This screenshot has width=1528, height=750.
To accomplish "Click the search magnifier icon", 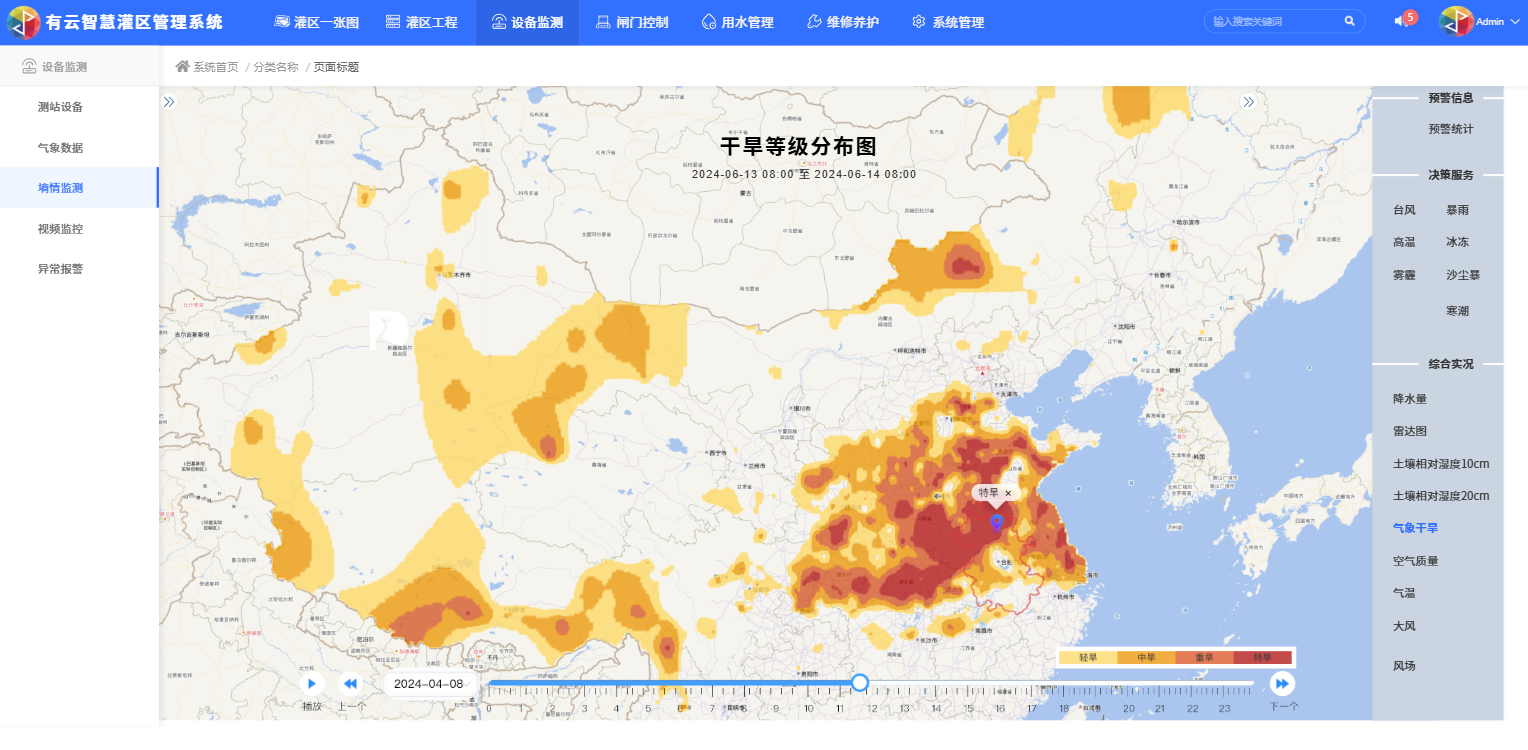I will (1349, 21).
